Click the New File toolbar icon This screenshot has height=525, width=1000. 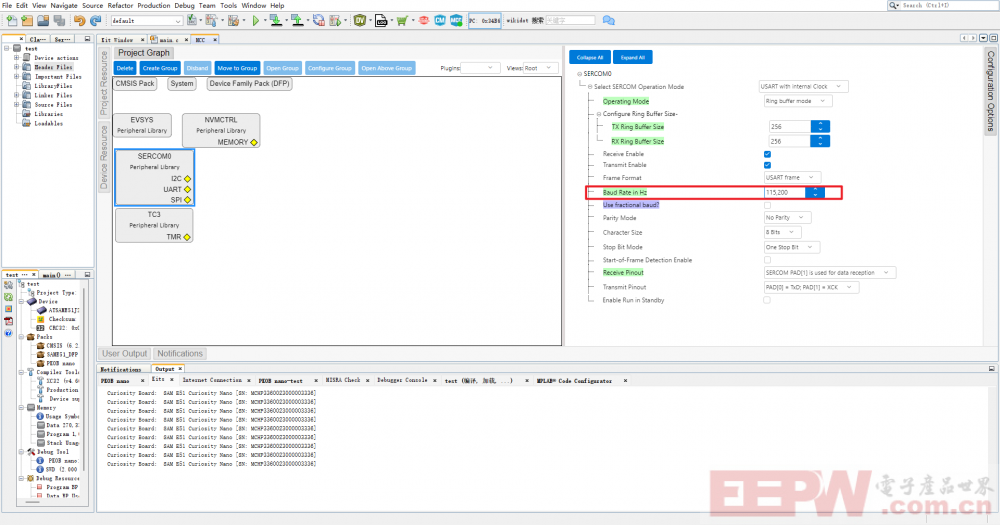(11, 20)
